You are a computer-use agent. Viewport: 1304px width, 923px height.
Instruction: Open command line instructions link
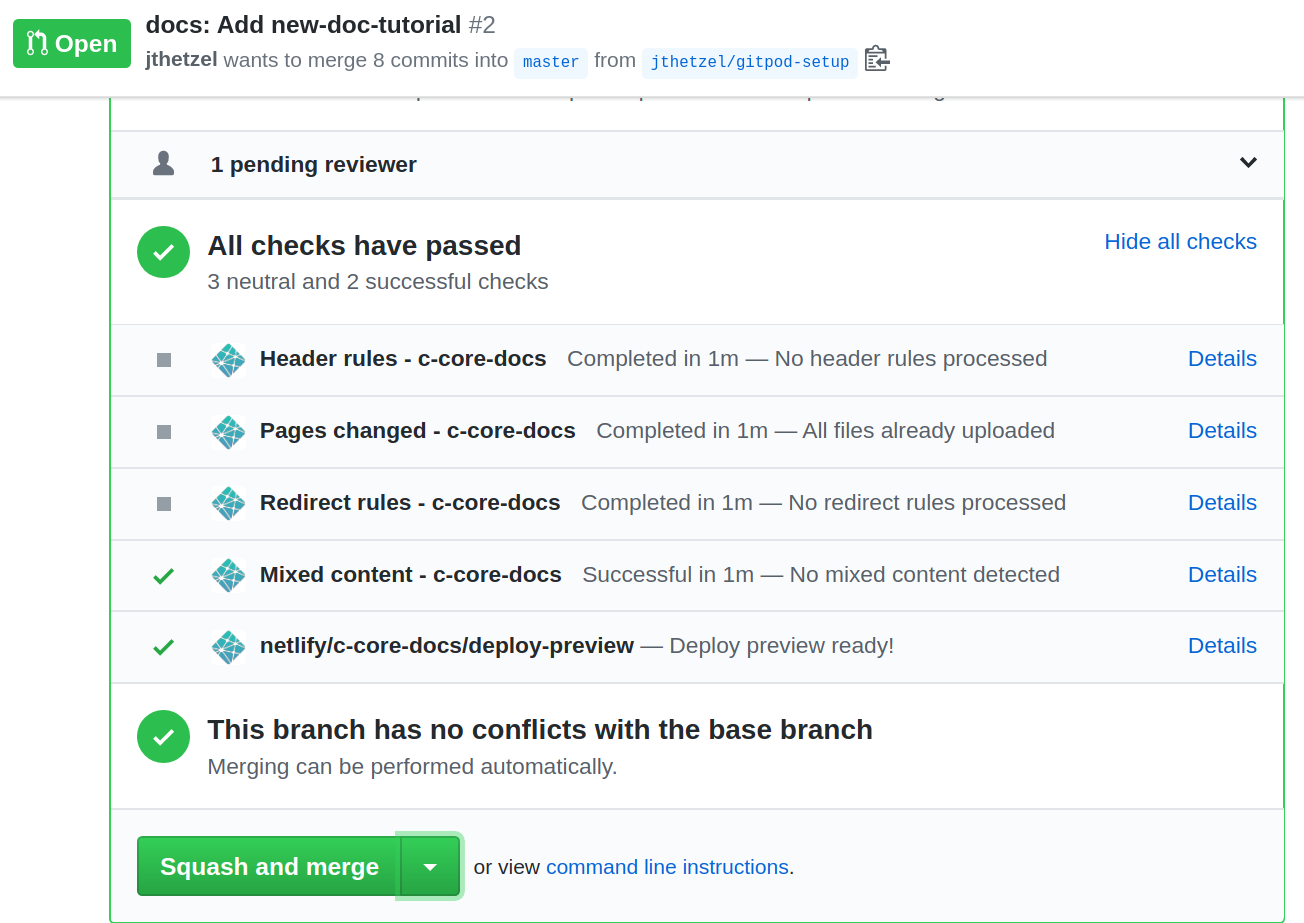(x=667, y=867)
